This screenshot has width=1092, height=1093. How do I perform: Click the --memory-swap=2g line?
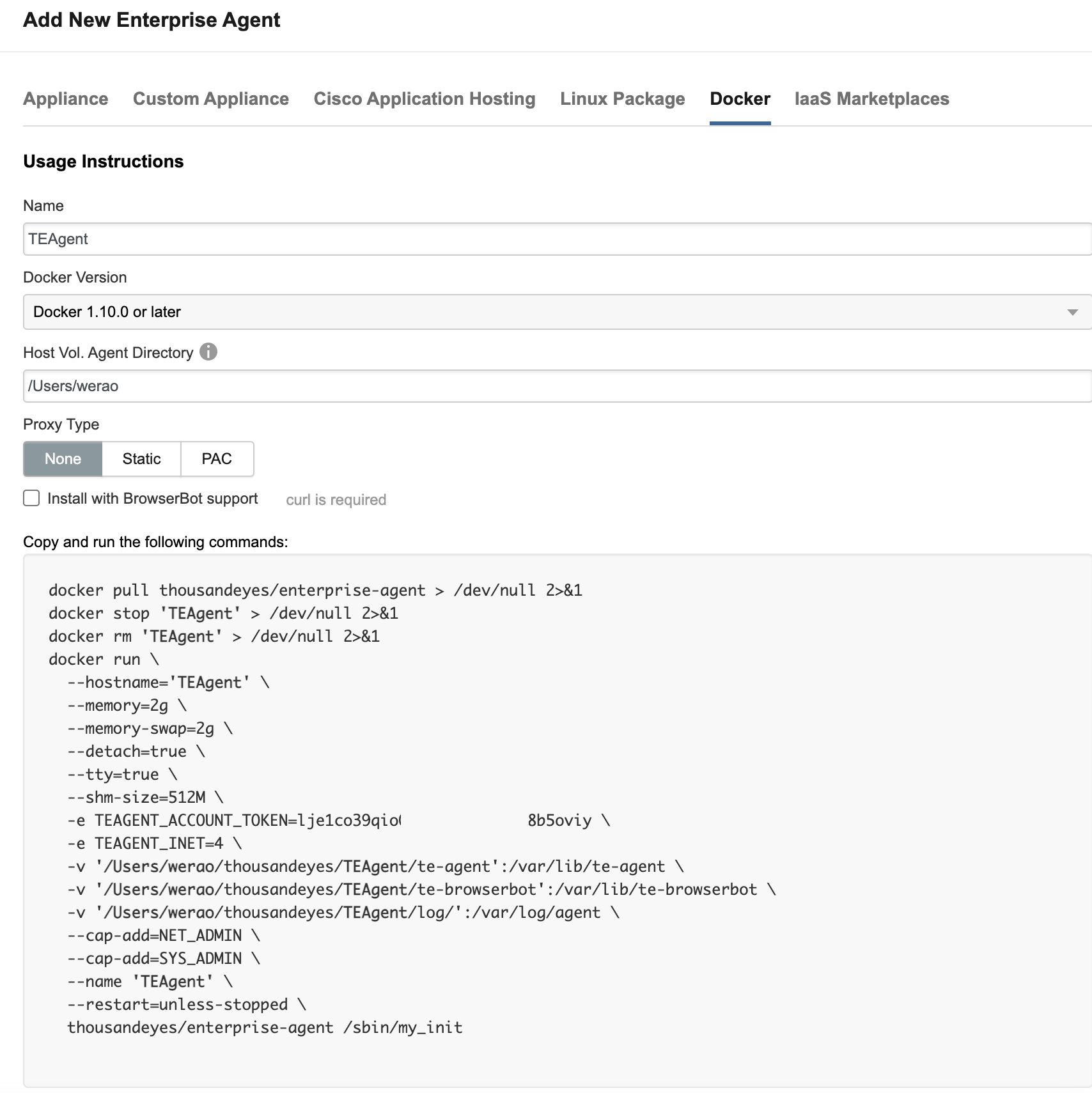pos(150,728)
